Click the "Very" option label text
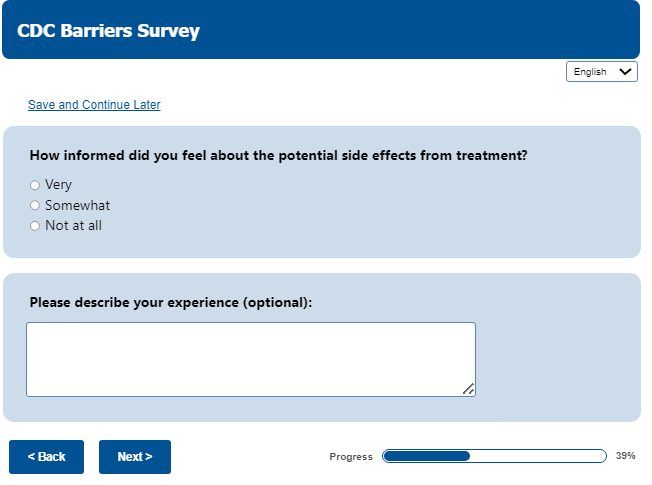 click(x=59, y=185)
